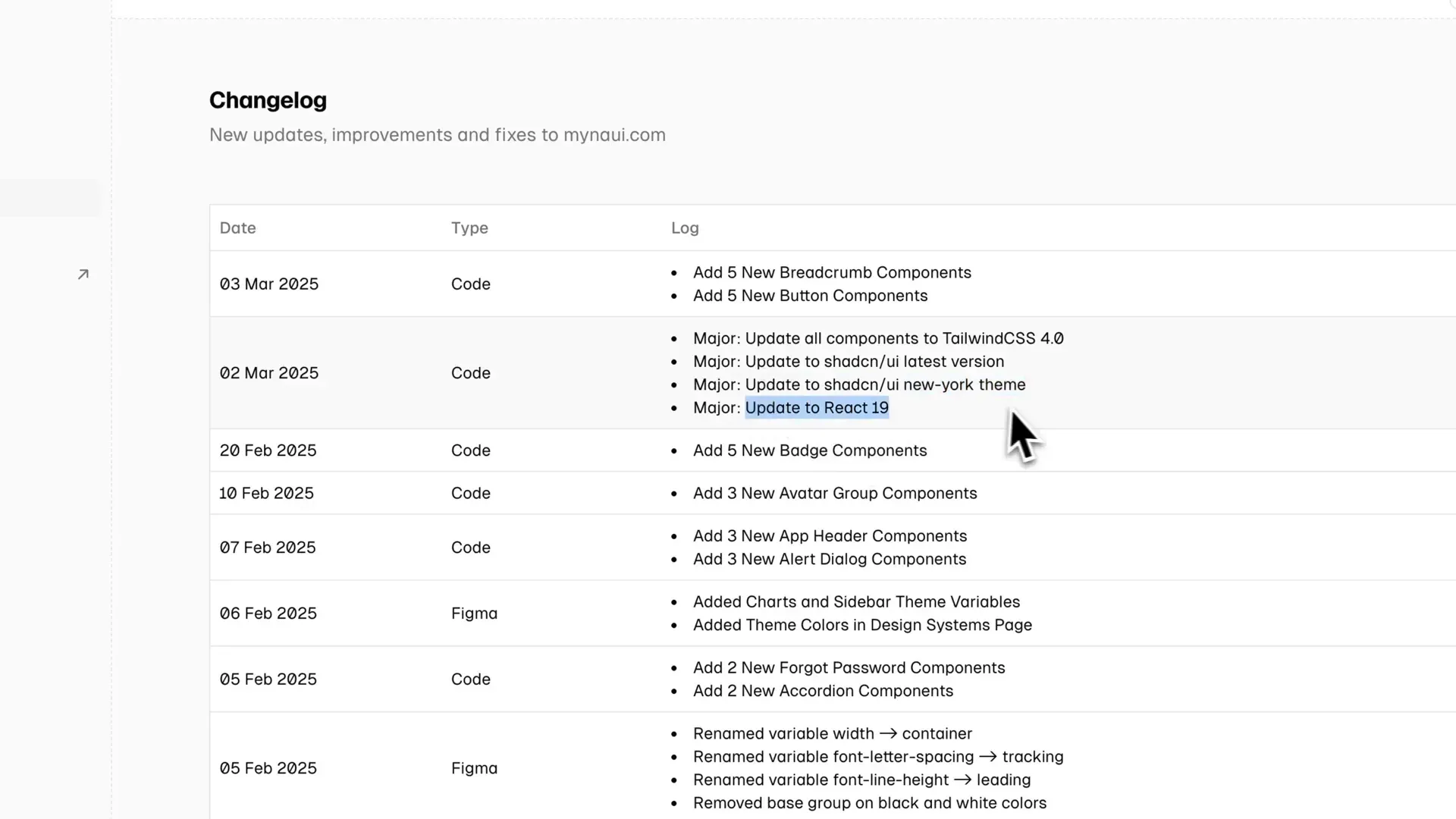Click the Date column header
Image resolution: width=1456 pixels, height=819 pixels.
tap(237, 228)
